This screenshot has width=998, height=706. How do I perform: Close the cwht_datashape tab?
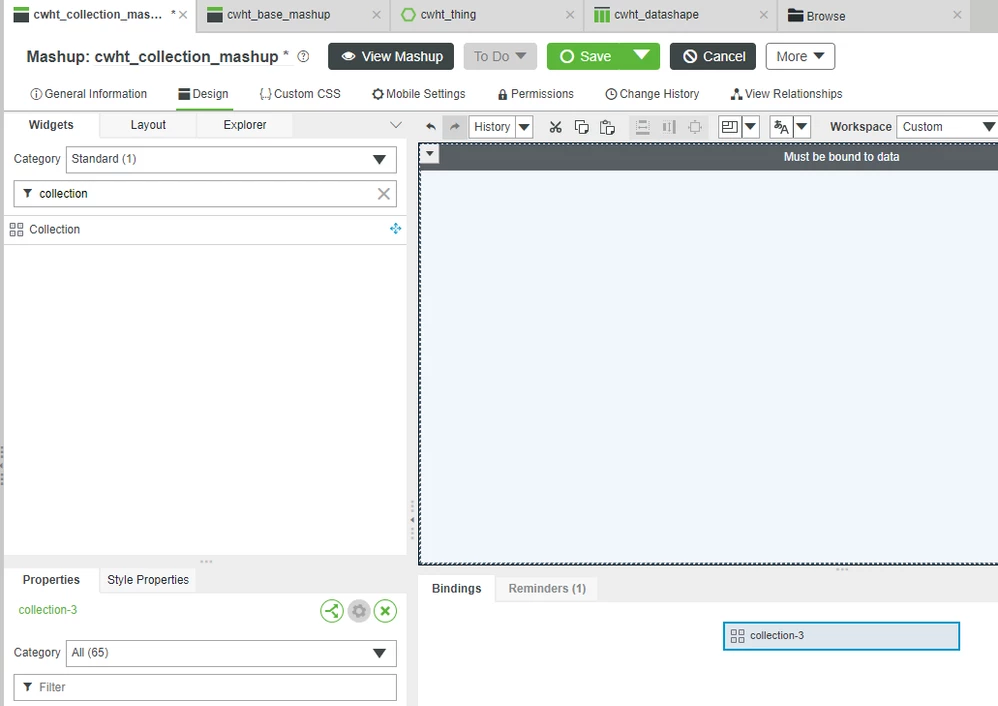[764, 15]
